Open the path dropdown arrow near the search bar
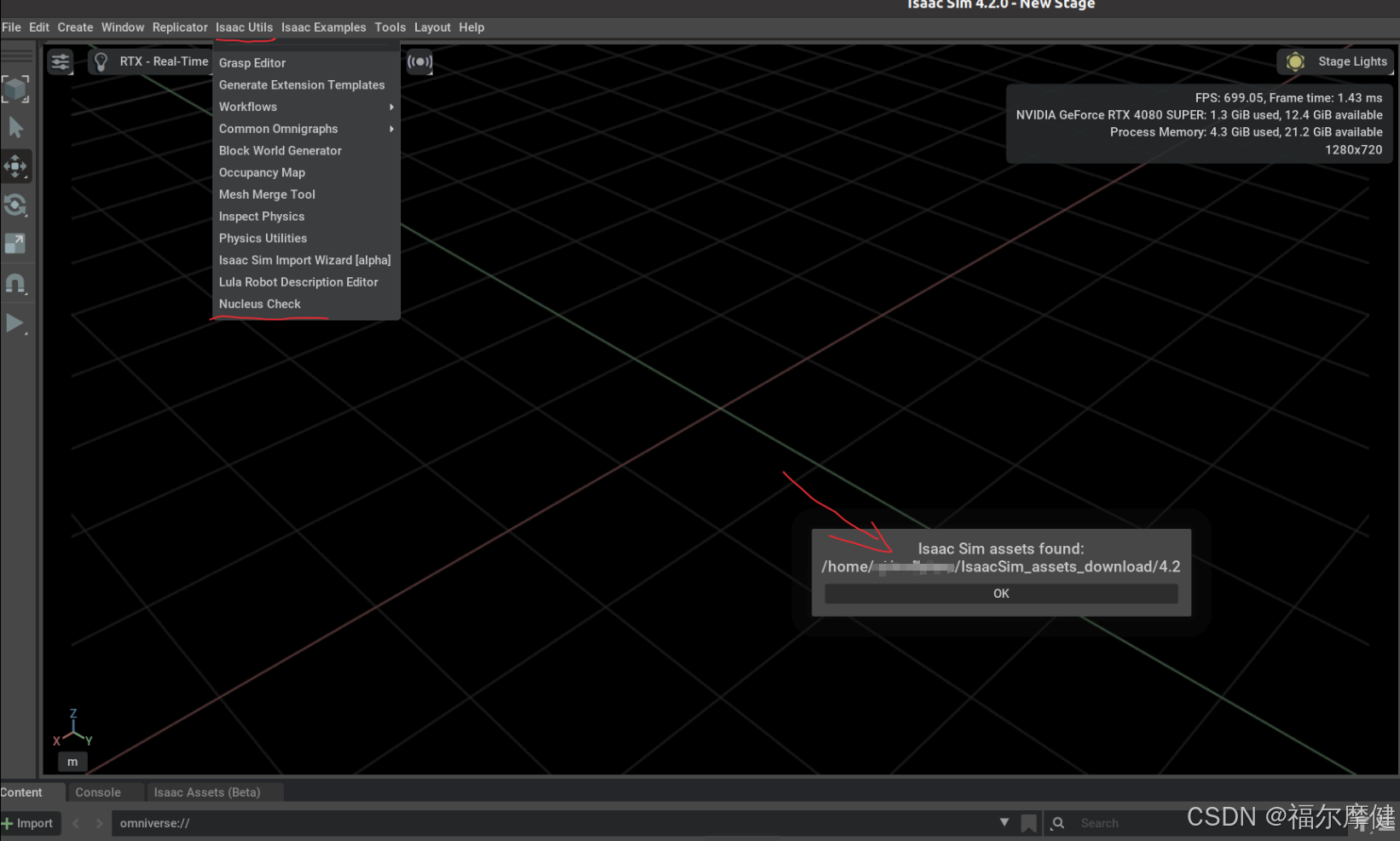This screenshot has height=841, width=1400. [1004, 823]
